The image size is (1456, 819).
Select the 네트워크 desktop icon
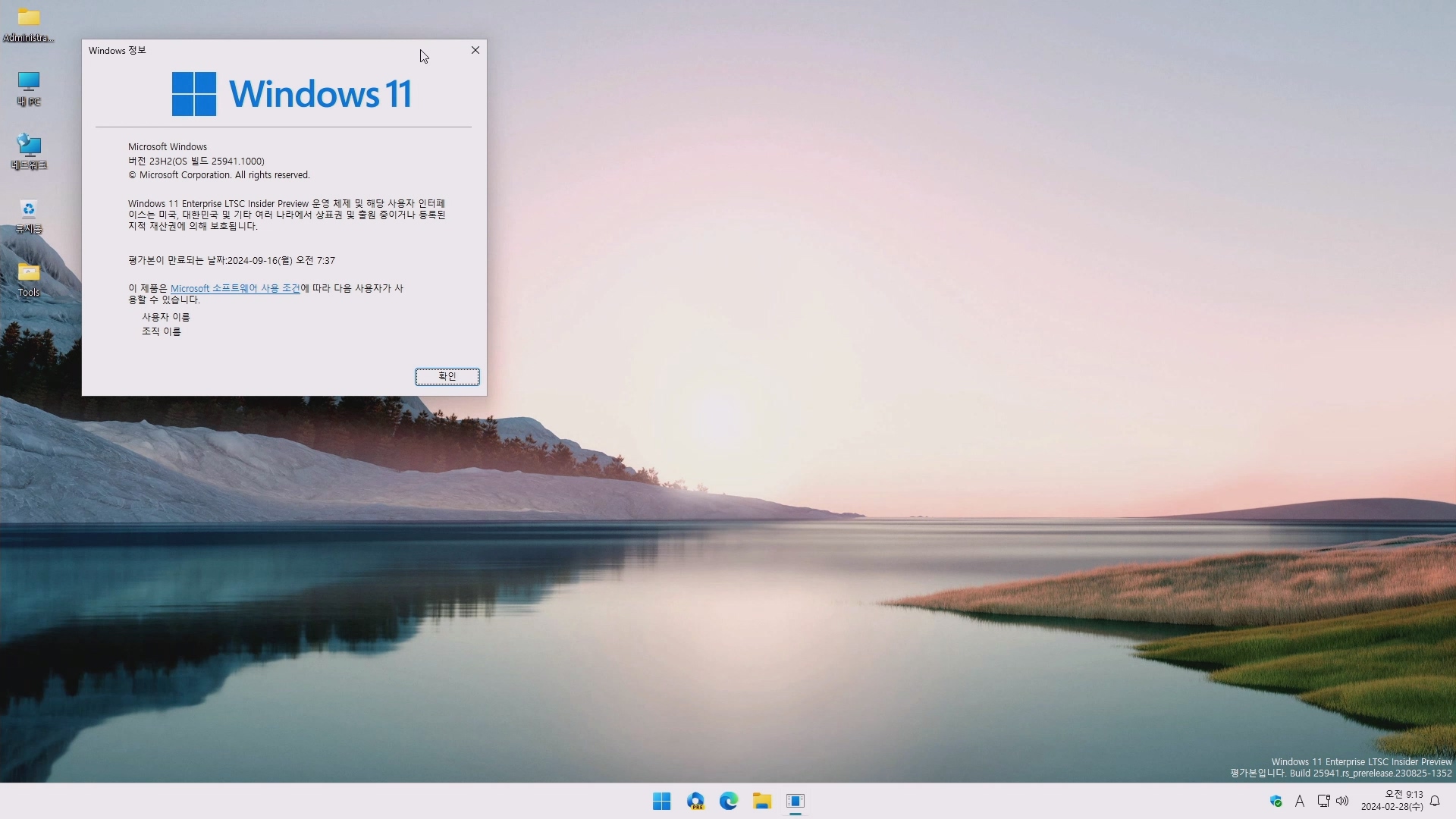pos(29,152)
